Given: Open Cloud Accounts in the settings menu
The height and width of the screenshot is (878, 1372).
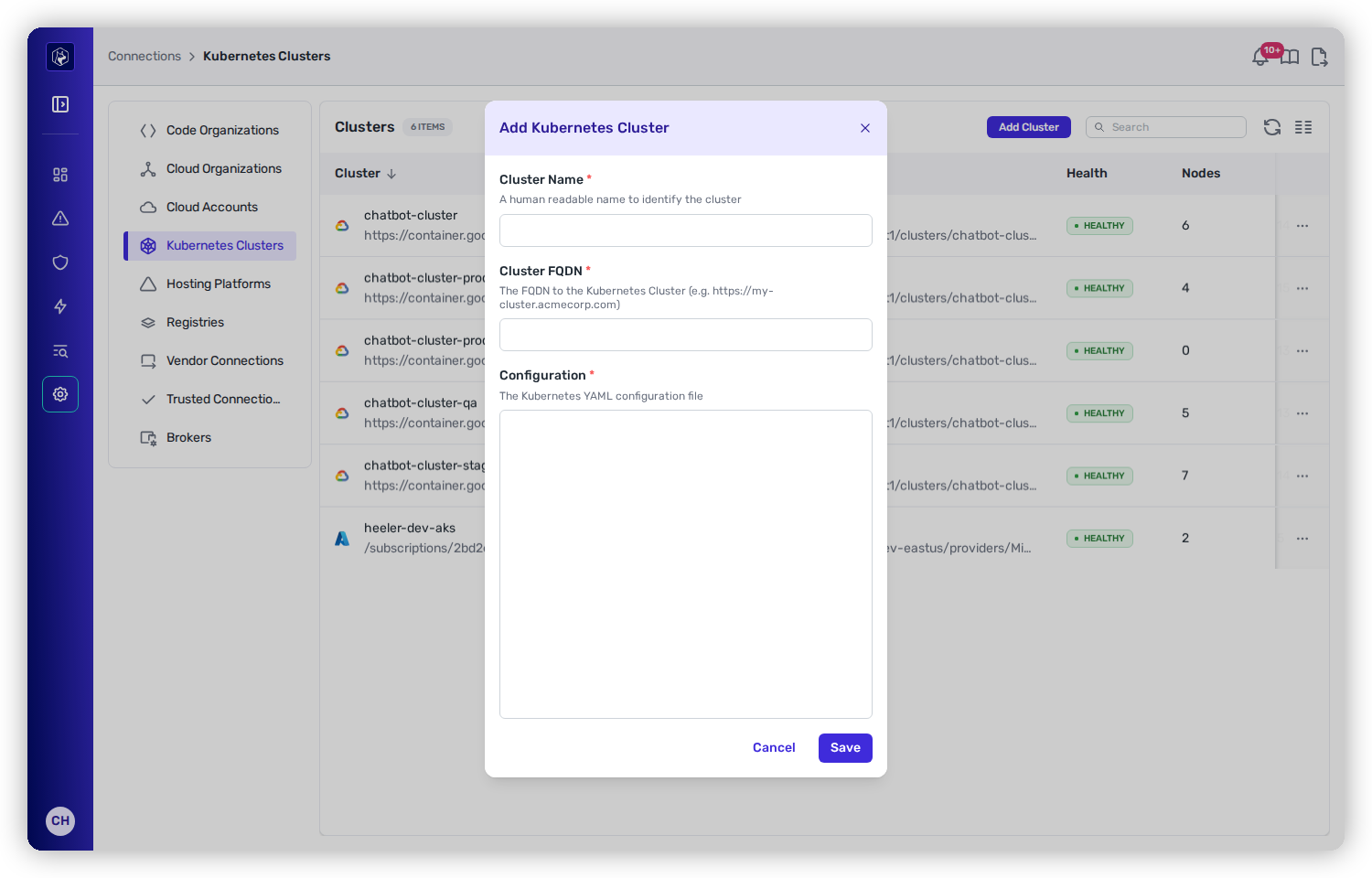Looking at the screenshot, I should [210, 207].
